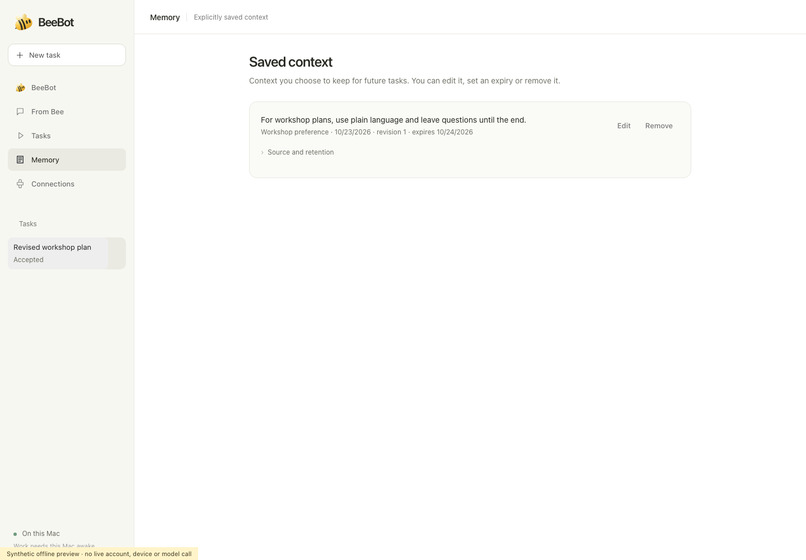Click the 'Tasks' section label in sidebar

coord(28,224)
